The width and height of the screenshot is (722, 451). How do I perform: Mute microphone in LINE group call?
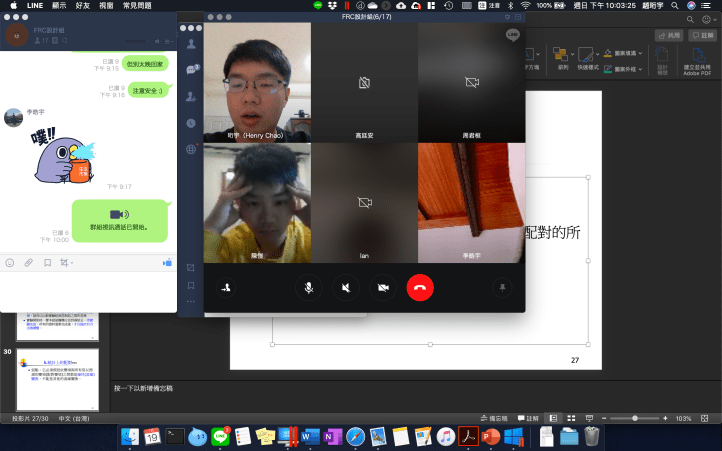(309, 287)
